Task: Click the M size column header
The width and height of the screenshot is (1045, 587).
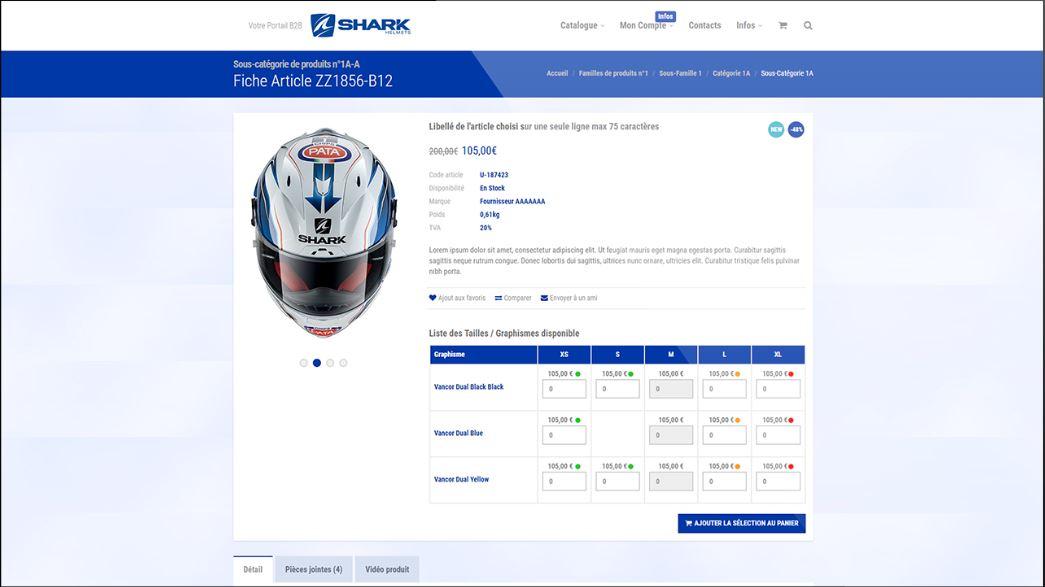Action: tap(671, 354)
